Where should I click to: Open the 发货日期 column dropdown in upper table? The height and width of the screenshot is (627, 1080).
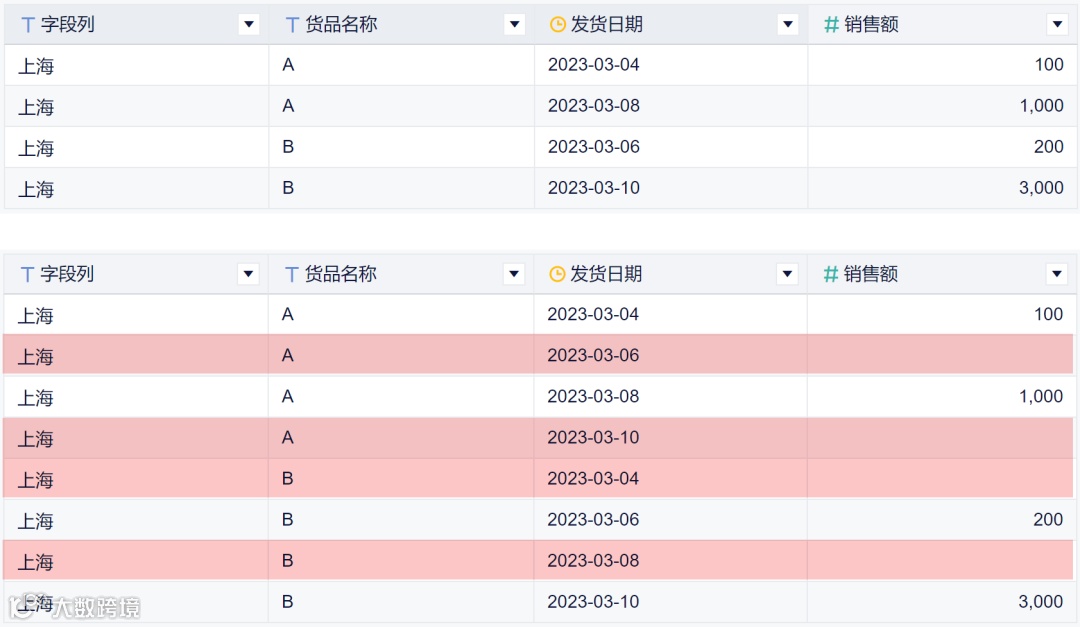tap(787, 25)
